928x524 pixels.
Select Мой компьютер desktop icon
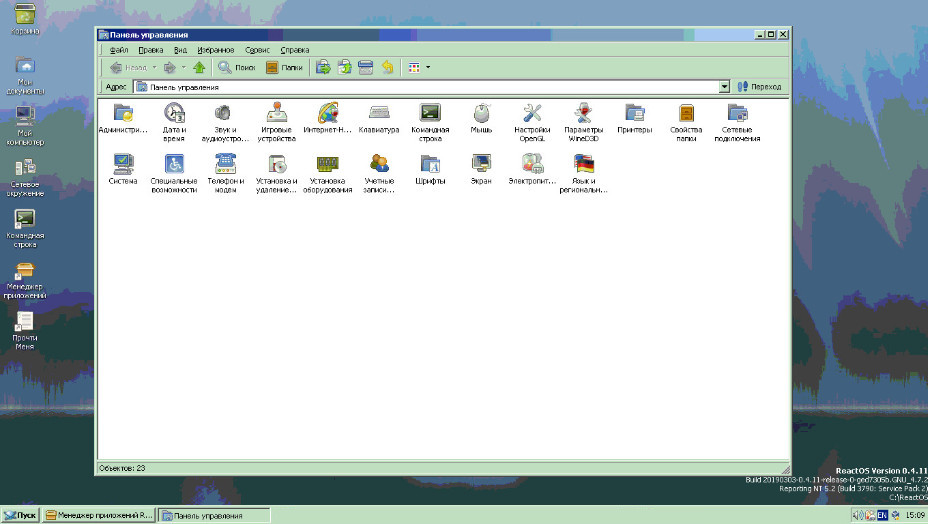point(25,126)
